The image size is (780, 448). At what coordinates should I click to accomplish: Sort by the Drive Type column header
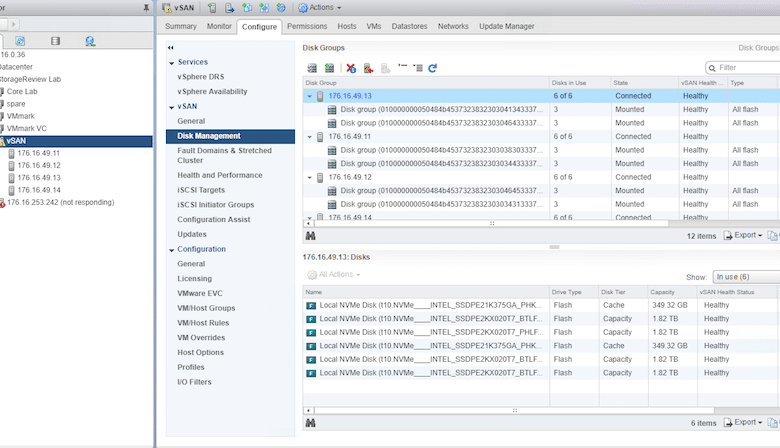pos(574,292)
